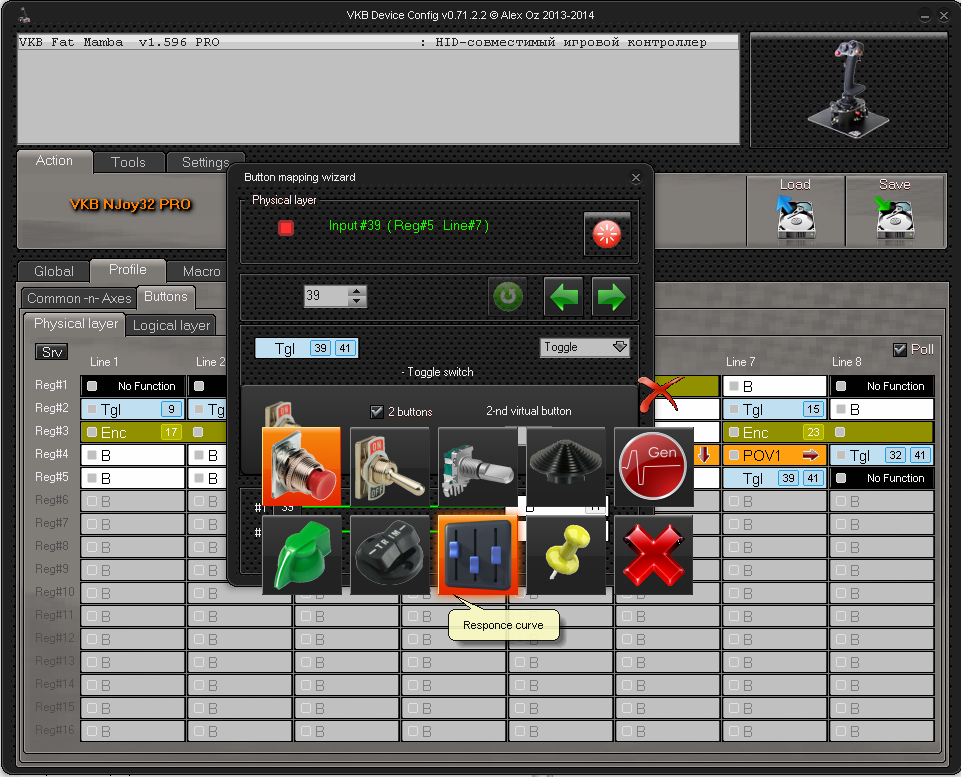
Task: Go to previous input with green left arrow
Action: [563, 297]
